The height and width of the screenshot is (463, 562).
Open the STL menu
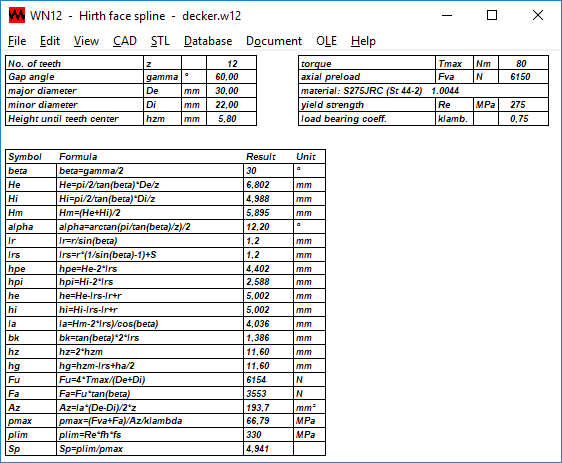(160, 41)
